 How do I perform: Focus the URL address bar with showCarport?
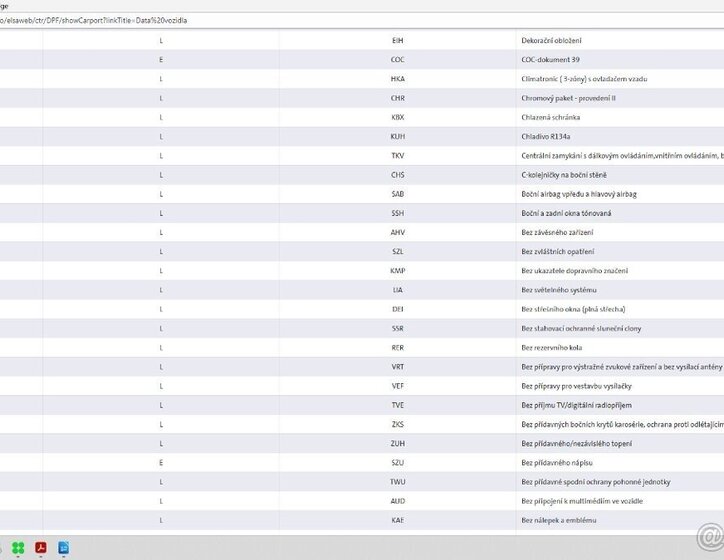point(300,20)
